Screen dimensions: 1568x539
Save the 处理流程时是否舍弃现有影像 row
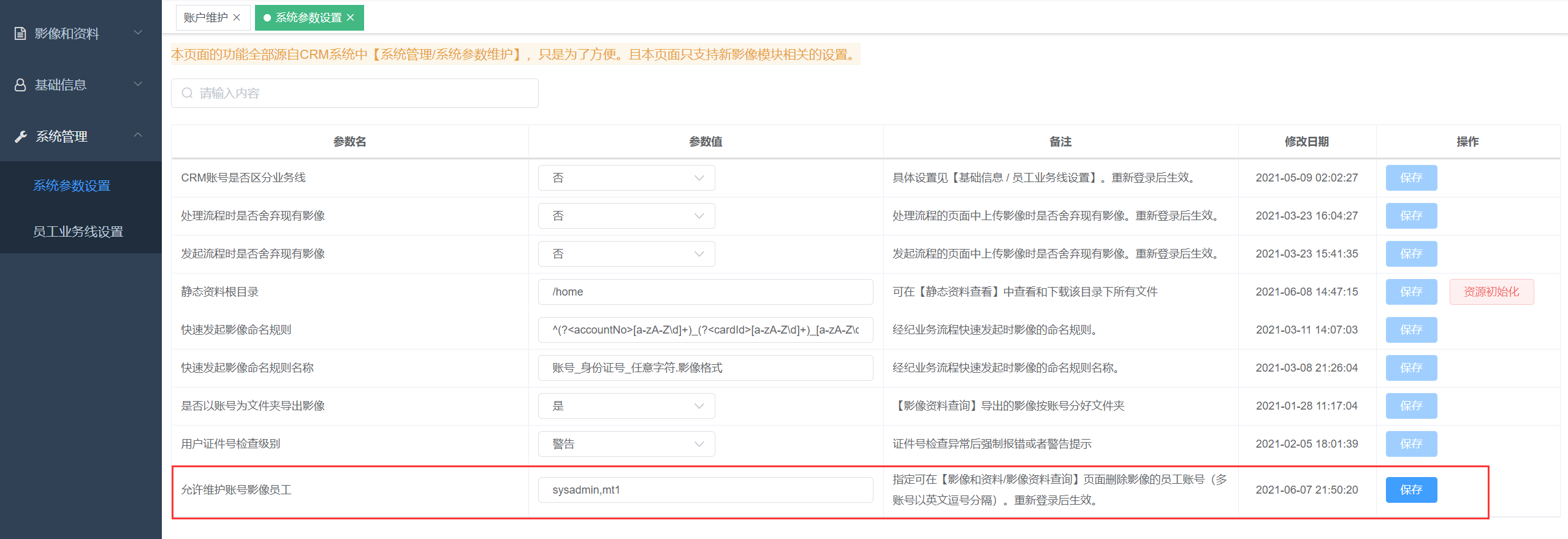[1411, 216]
